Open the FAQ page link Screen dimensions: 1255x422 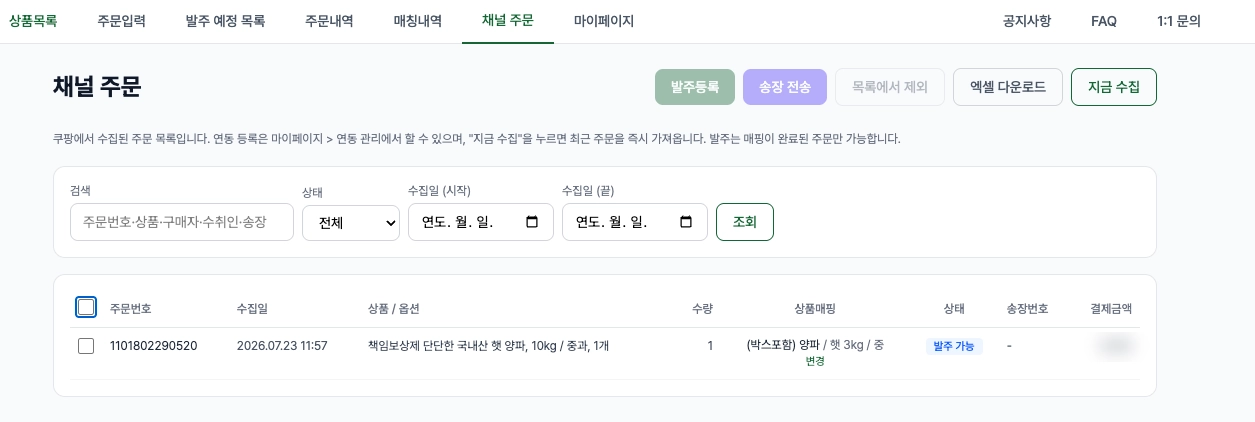click(1104, 21)
